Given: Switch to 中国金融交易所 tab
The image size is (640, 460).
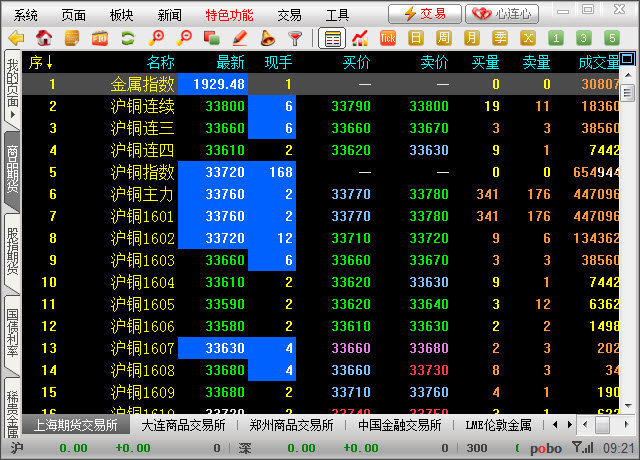Looking at the screenshot, I should tap(400, 425).
